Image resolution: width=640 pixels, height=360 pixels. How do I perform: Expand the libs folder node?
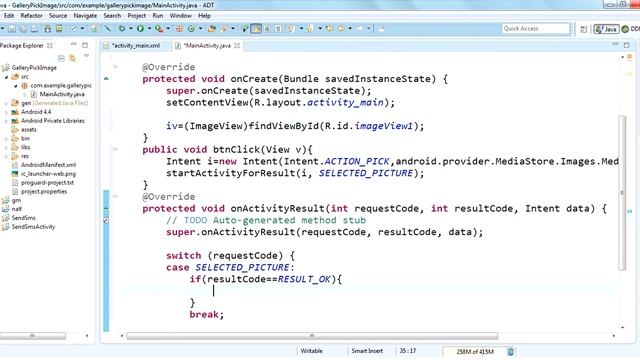pyautogui.click(x=6, y=148)
